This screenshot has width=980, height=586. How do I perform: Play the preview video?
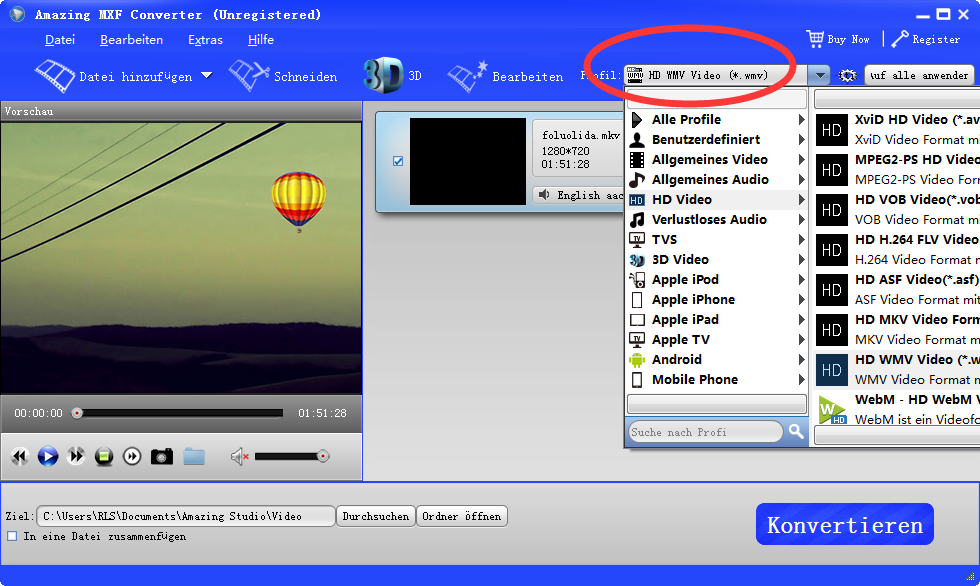click(48, 456)
